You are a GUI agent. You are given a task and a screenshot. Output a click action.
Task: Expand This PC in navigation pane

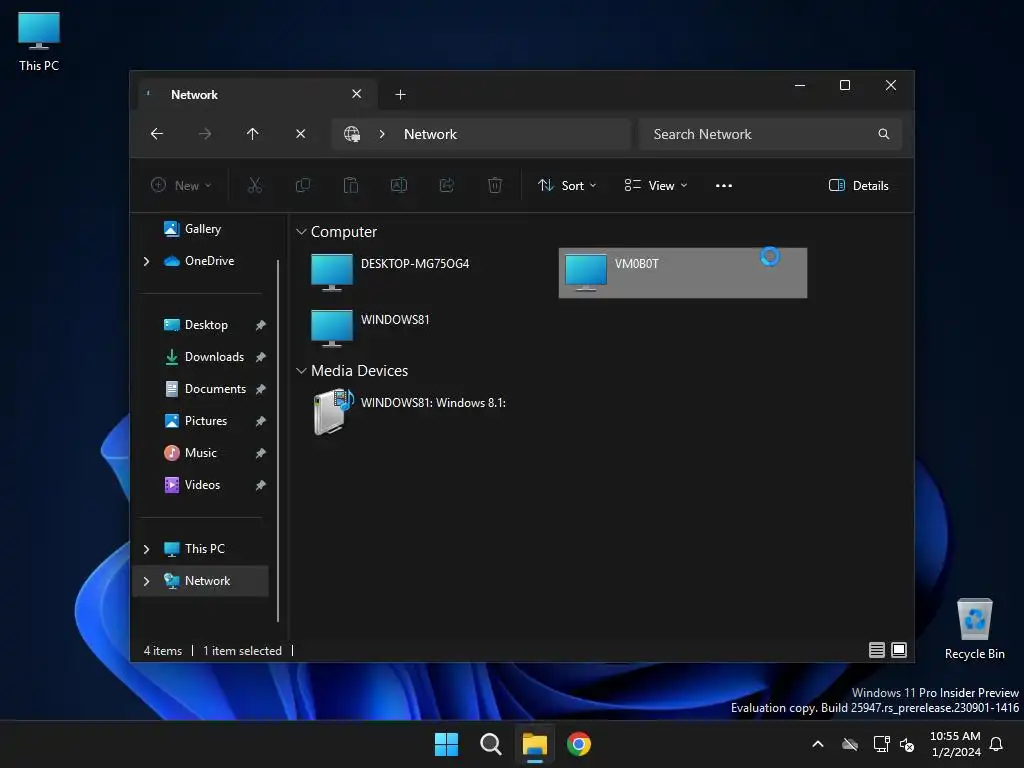pyautogui.click(x=146, y=549)
